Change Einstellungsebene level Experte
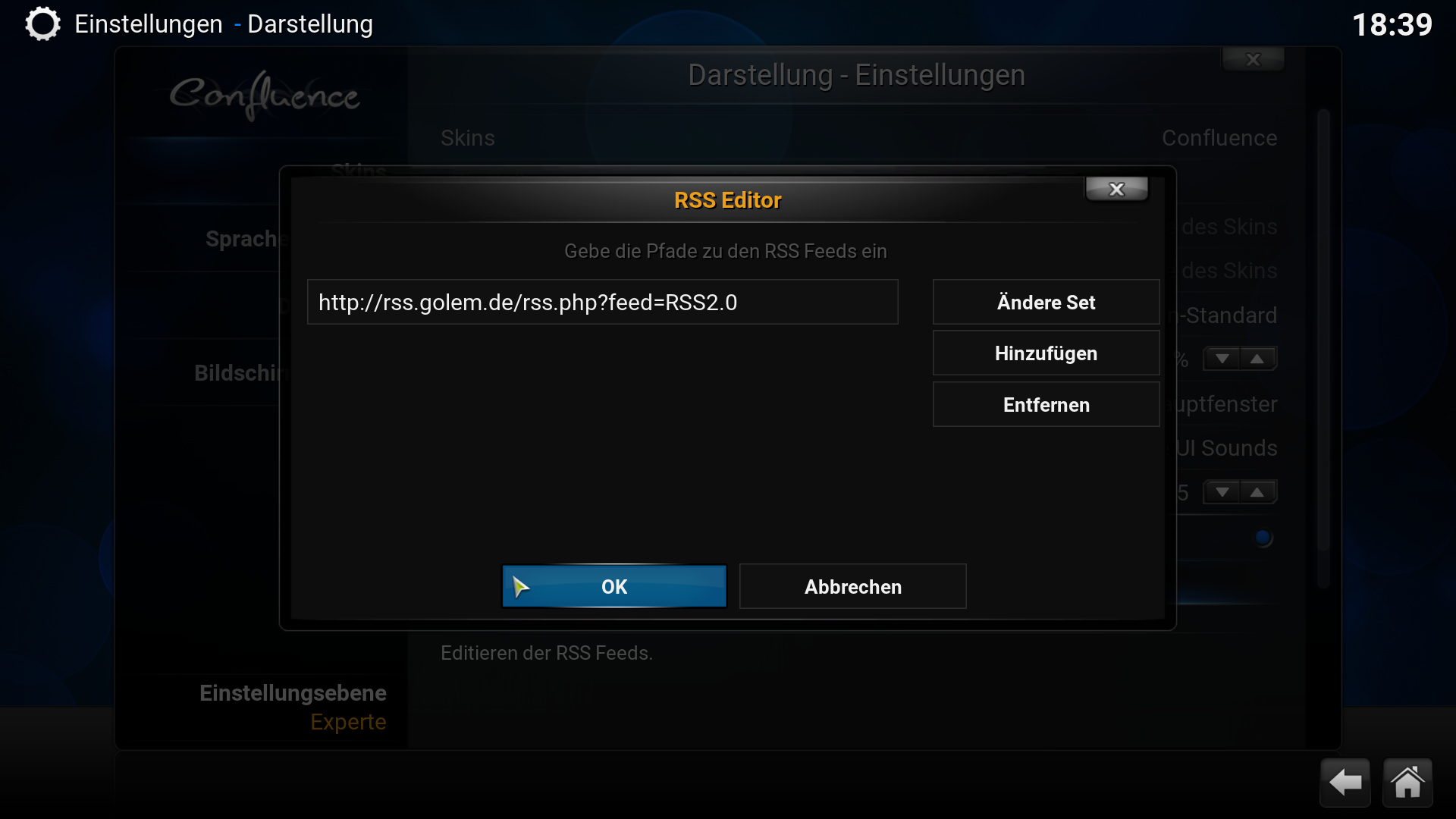1456x819 pixels. coord(293,708)
